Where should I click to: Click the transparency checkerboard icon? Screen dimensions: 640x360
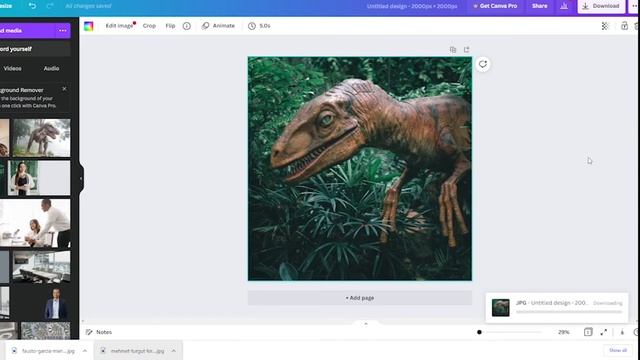tap(605, 26)
